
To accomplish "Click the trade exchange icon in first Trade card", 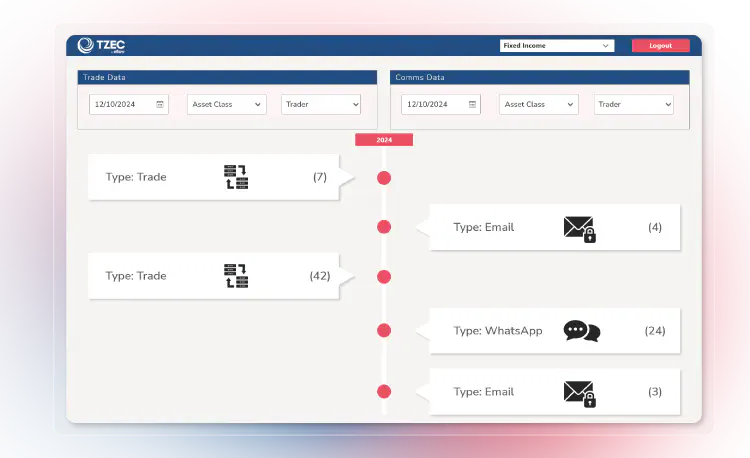I will click(236, 177).
